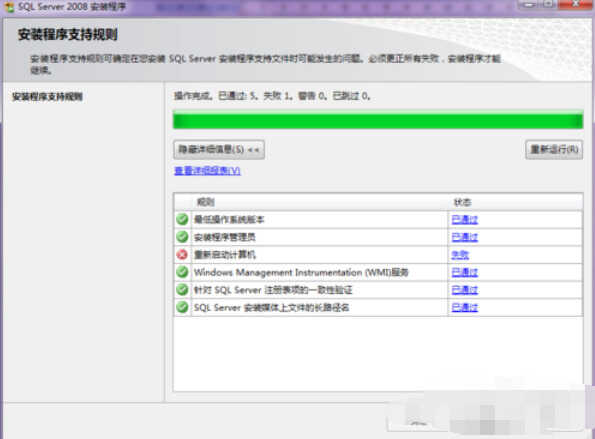Click the 规则 column header
The image size is (595, 439).
[205, 202]
